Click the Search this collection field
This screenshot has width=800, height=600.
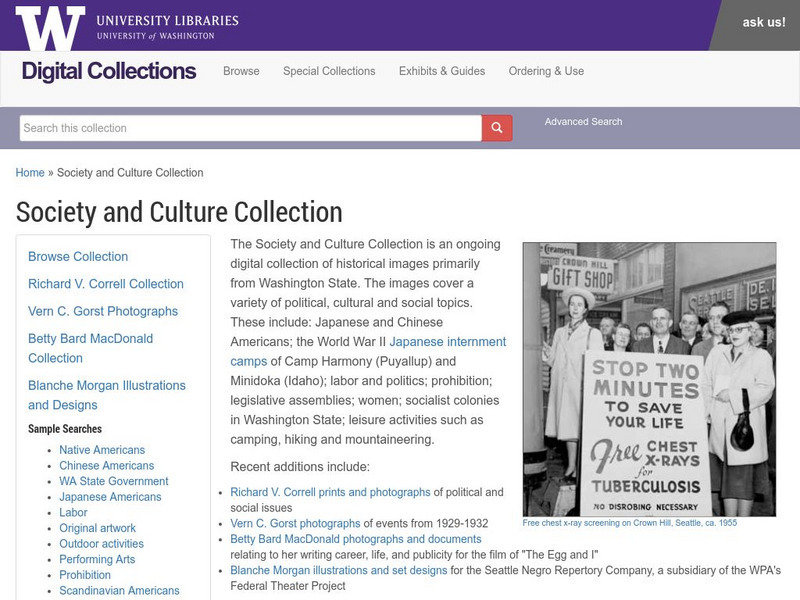tap(251, 128)
